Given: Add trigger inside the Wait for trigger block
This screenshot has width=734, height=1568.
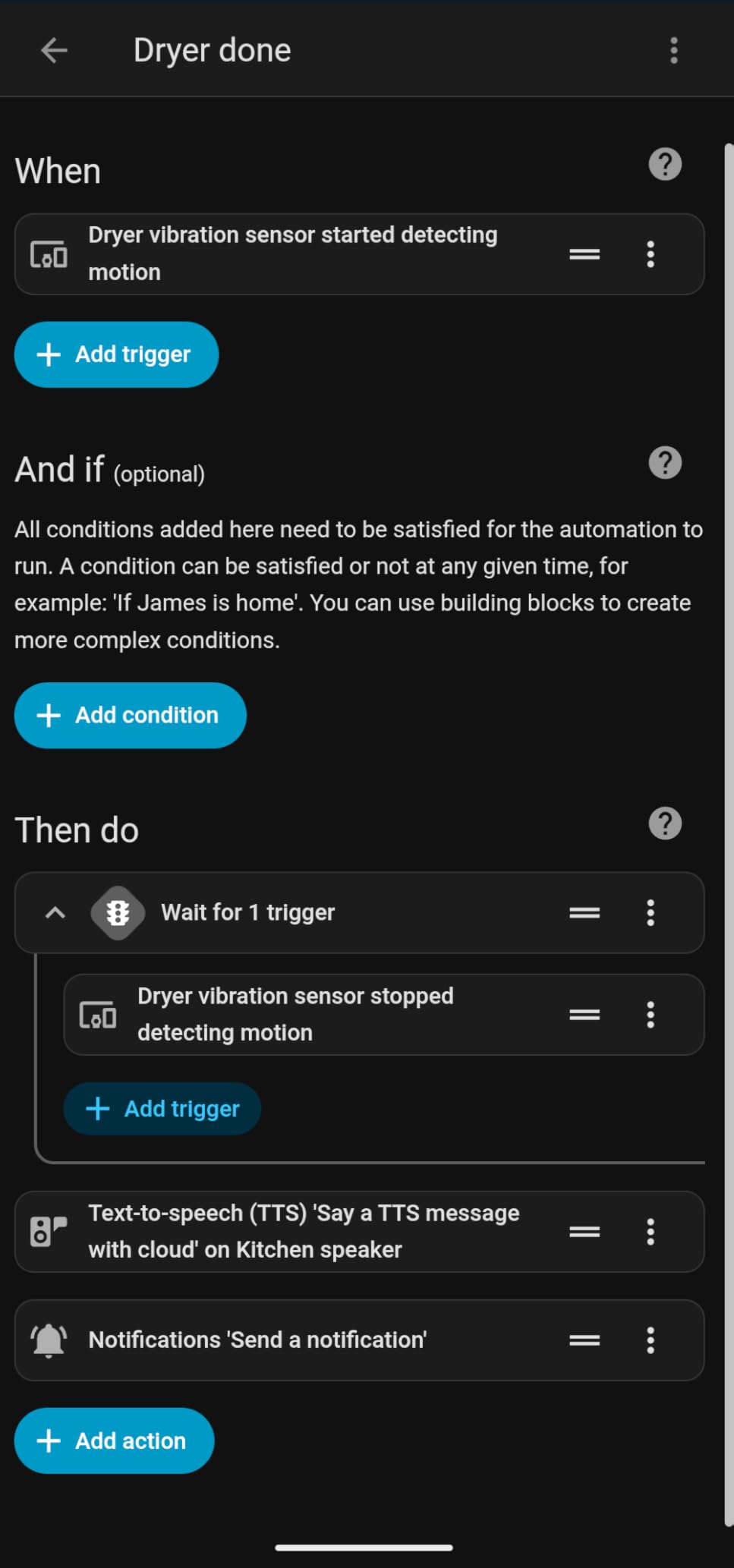Looking at the screenshot, I should click(162, 1109).
